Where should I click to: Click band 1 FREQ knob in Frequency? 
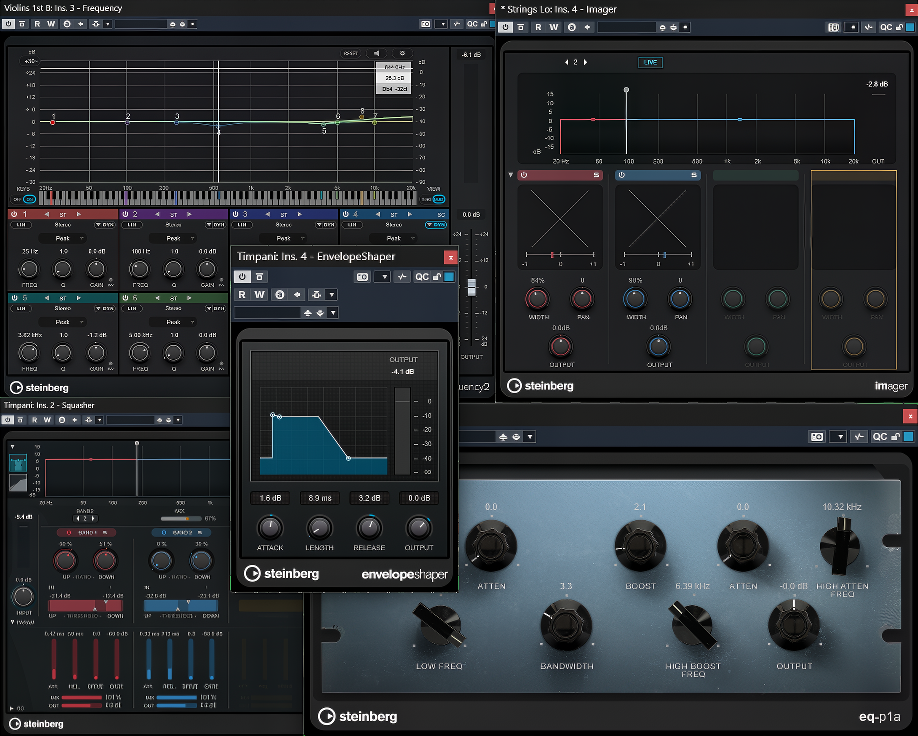(29, 269)
